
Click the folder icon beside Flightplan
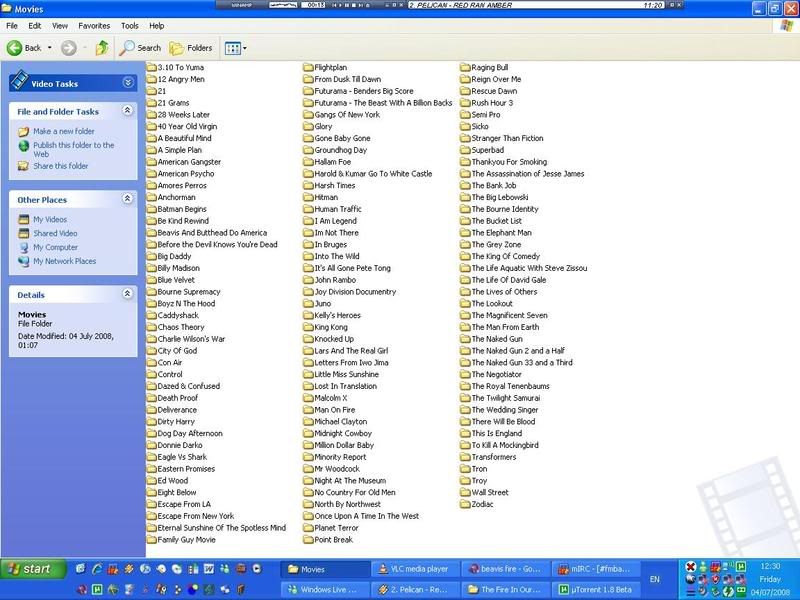[x=308, y=67]
